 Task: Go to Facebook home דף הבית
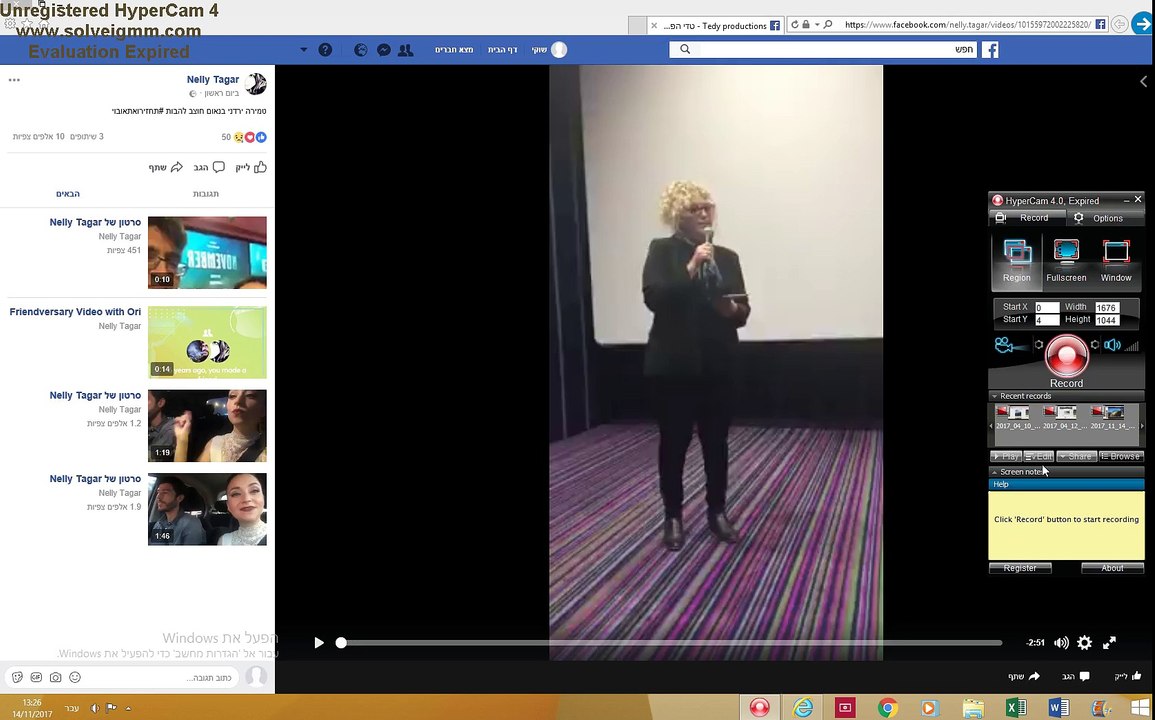coord(502,49)
